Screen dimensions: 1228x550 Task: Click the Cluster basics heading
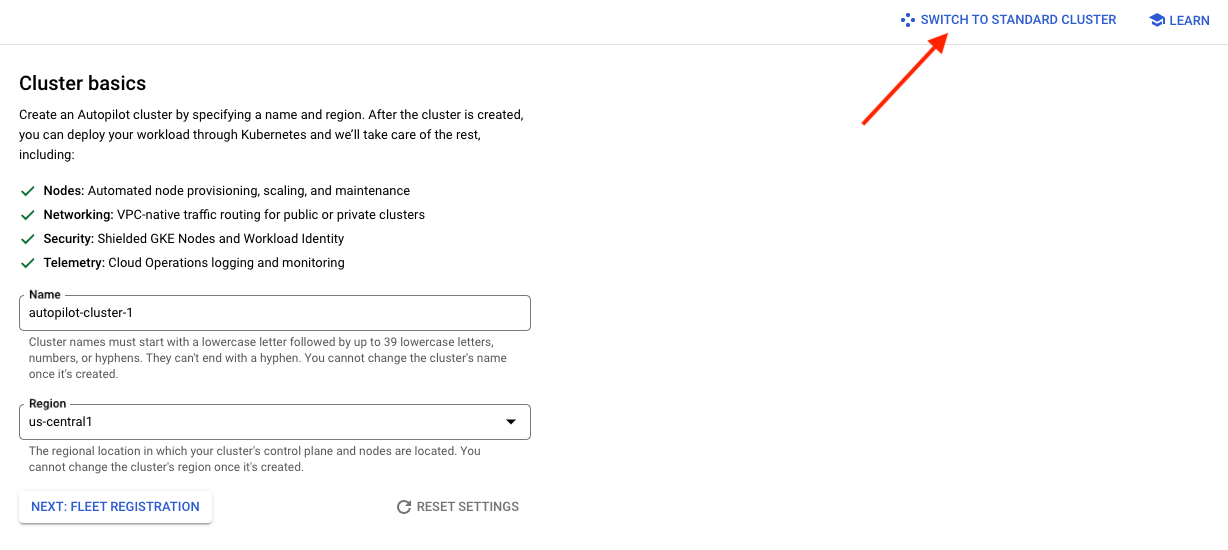coord(83,83)
